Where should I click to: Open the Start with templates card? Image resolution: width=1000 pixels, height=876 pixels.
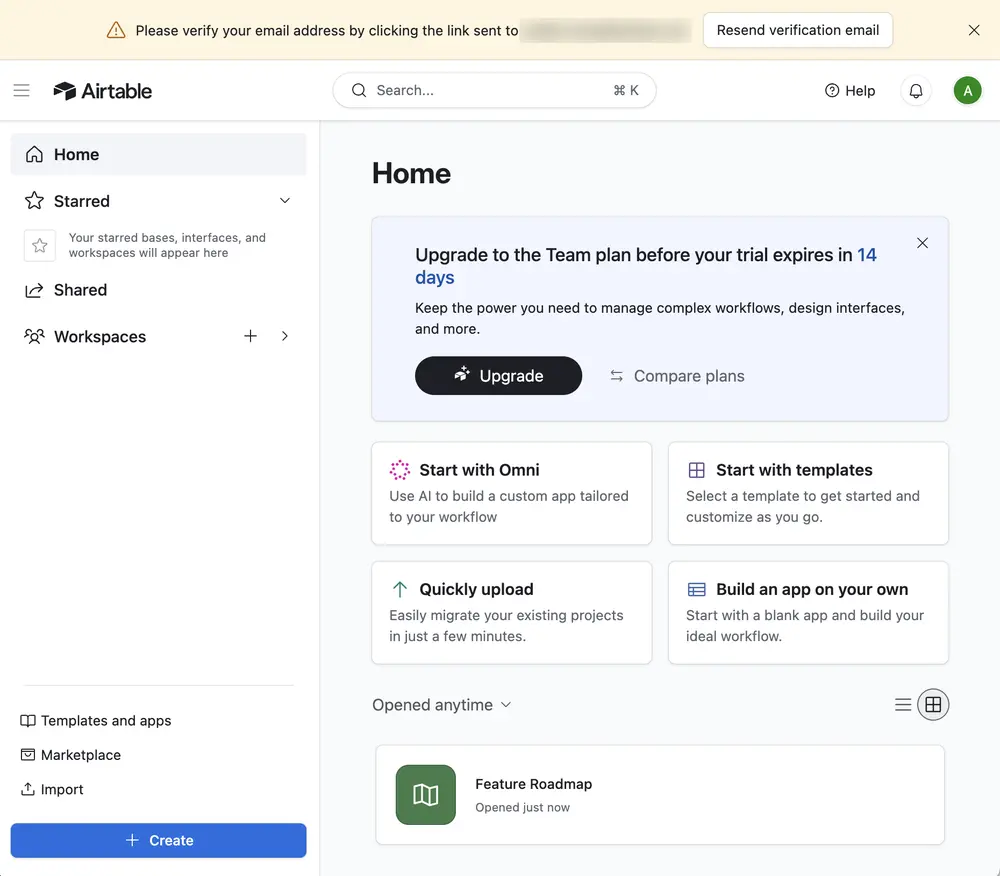click(x=808, y=493)
